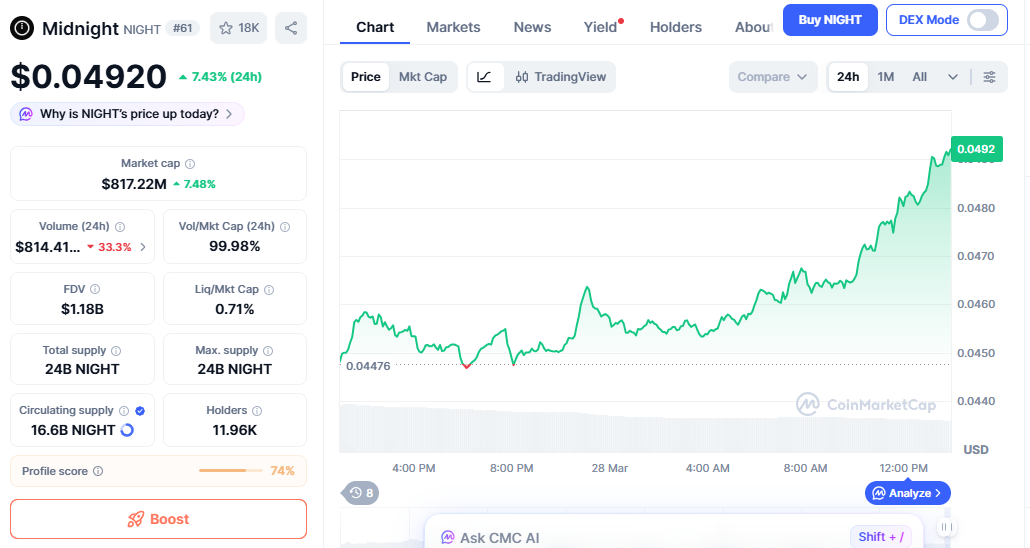Click the 0.04476 low price label
Screen dimensions: 1030x548
368,366
